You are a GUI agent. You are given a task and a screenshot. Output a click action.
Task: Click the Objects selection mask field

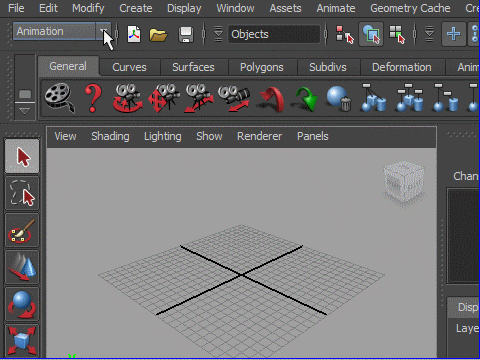tap(274, 34)
